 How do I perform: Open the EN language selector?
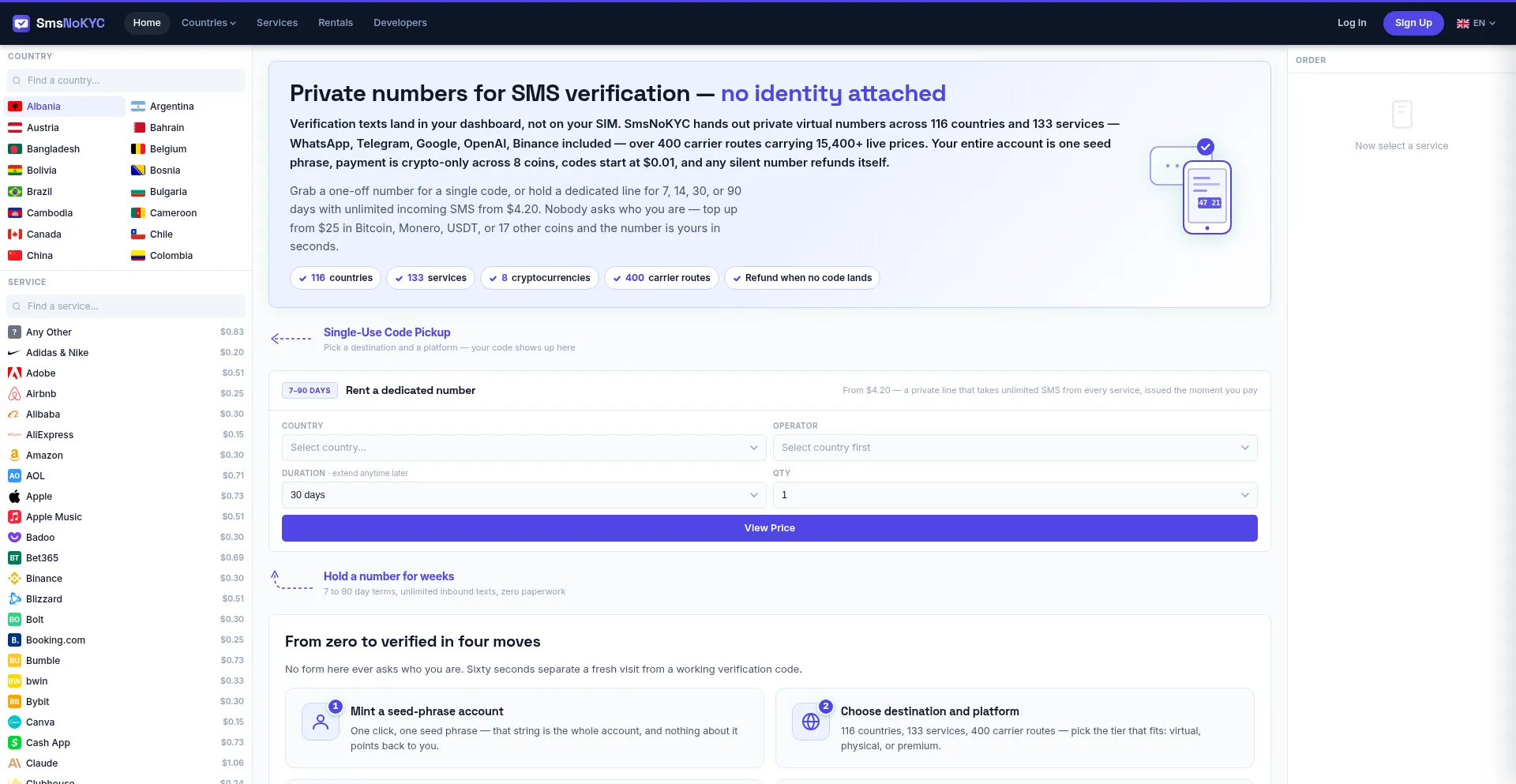1477,24
